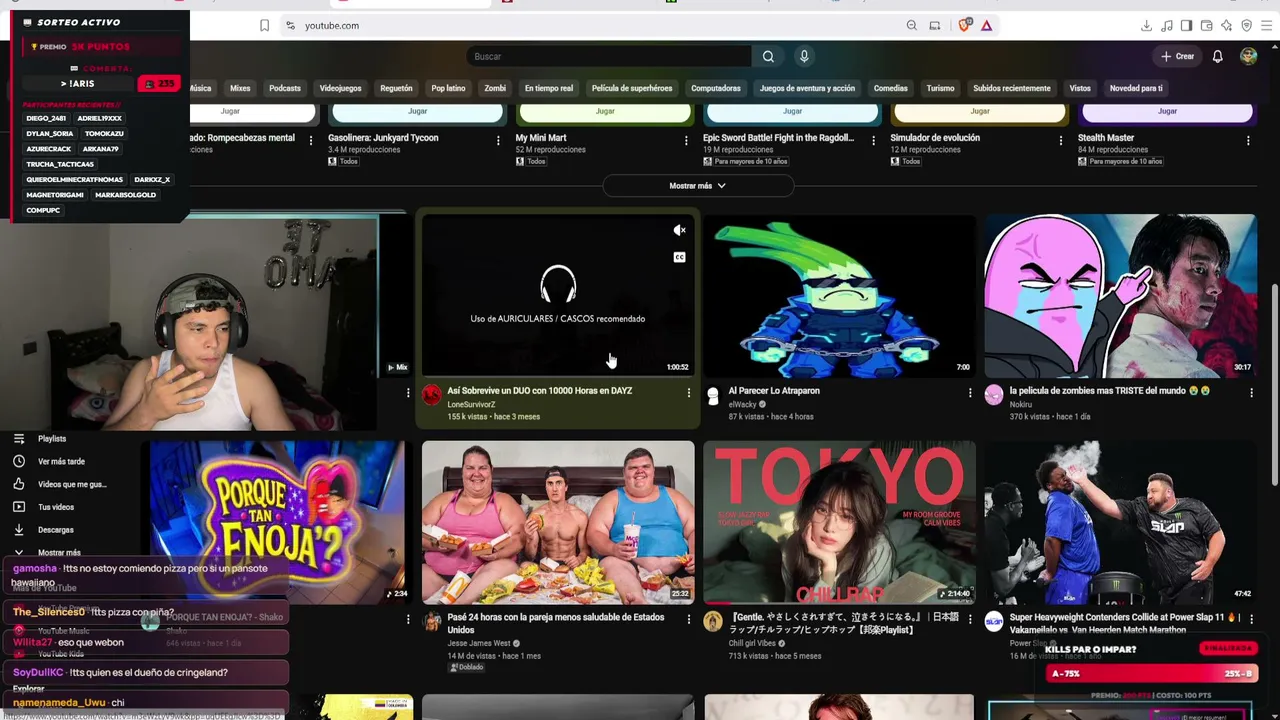Viewport: 1280px width, 720px height.
Task: Click the Crear button
Action: pyautogui.click(x=1177, y=56)
